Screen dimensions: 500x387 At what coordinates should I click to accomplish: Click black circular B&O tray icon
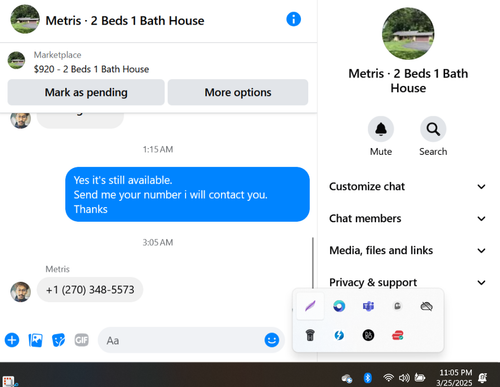[368, 335]
